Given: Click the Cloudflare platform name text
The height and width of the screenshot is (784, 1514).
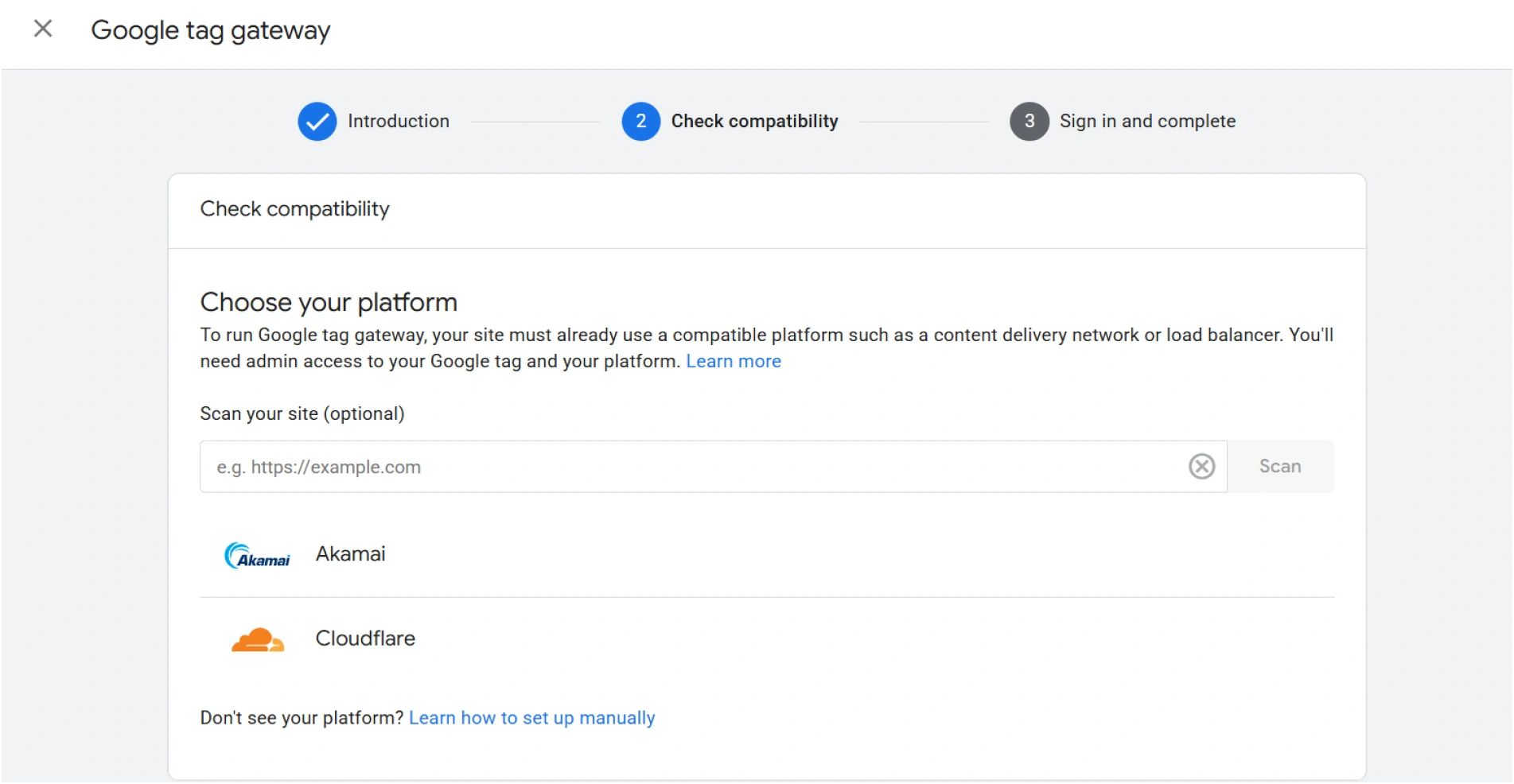Looking at the screenshot, I should (365, 638).
